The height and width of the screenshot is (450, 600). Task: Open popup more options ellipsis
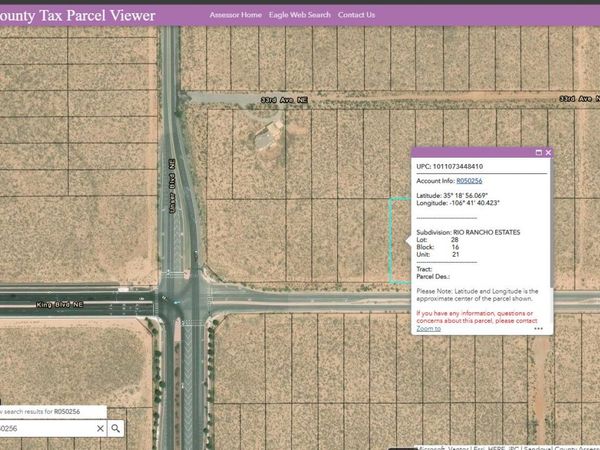pyautogui.click(x=538, y=328)
